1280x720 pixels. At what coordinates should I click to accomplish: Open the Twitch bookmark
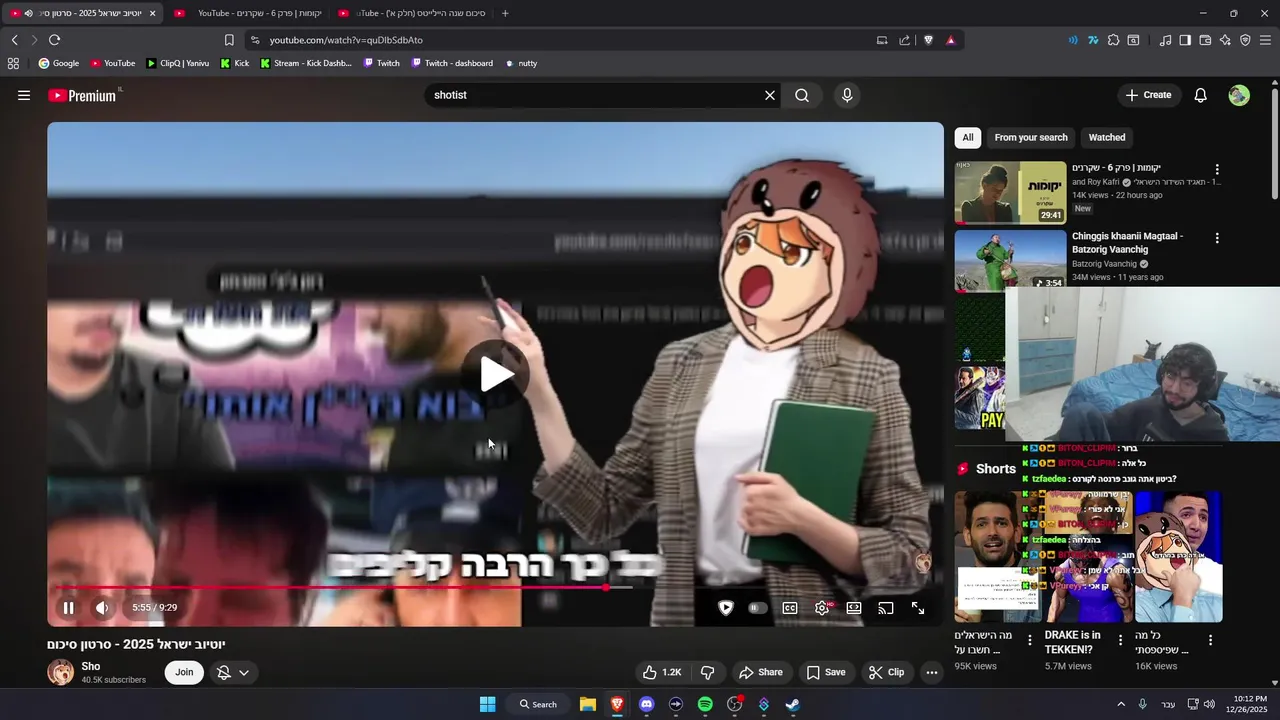tap(381, 63)
